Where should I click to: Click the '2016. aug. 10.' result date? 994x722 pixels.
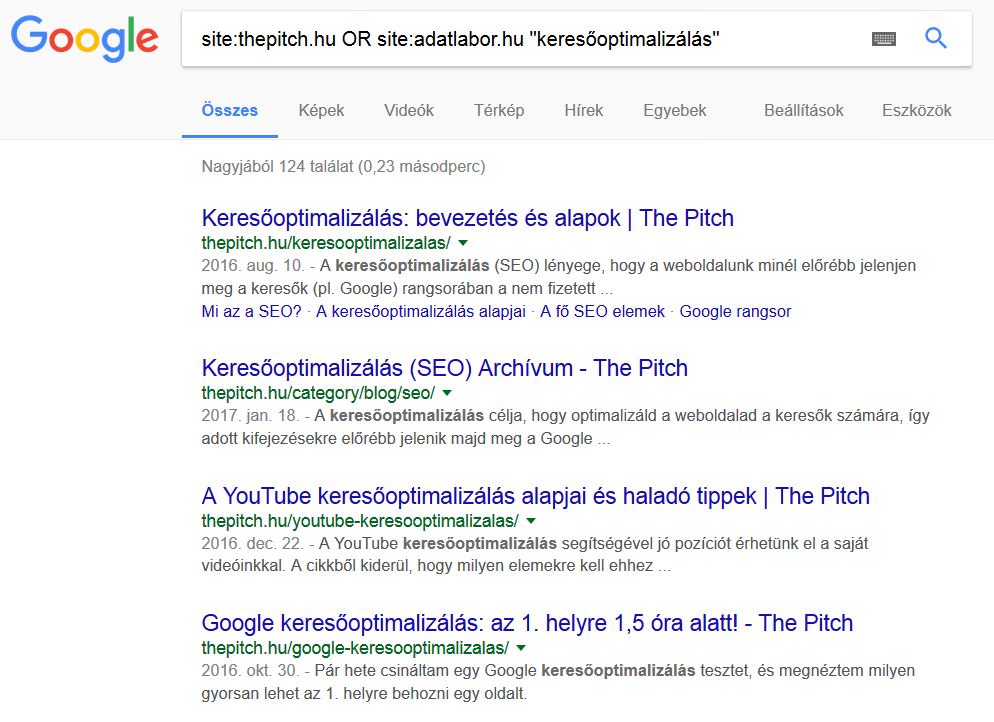pos(254,266)
